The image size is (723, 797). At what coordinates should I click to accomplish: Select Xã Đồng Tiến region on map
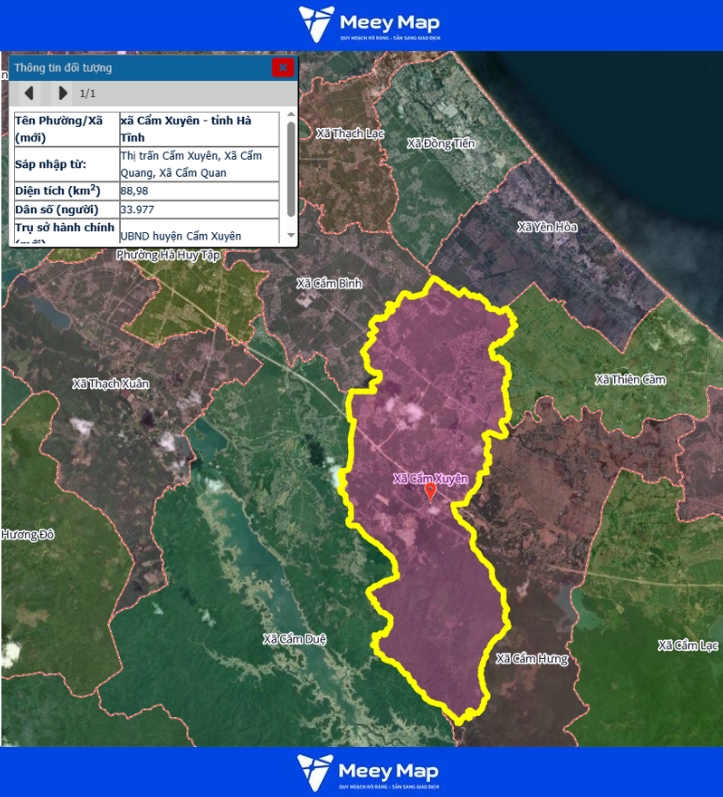pos(441,144)
